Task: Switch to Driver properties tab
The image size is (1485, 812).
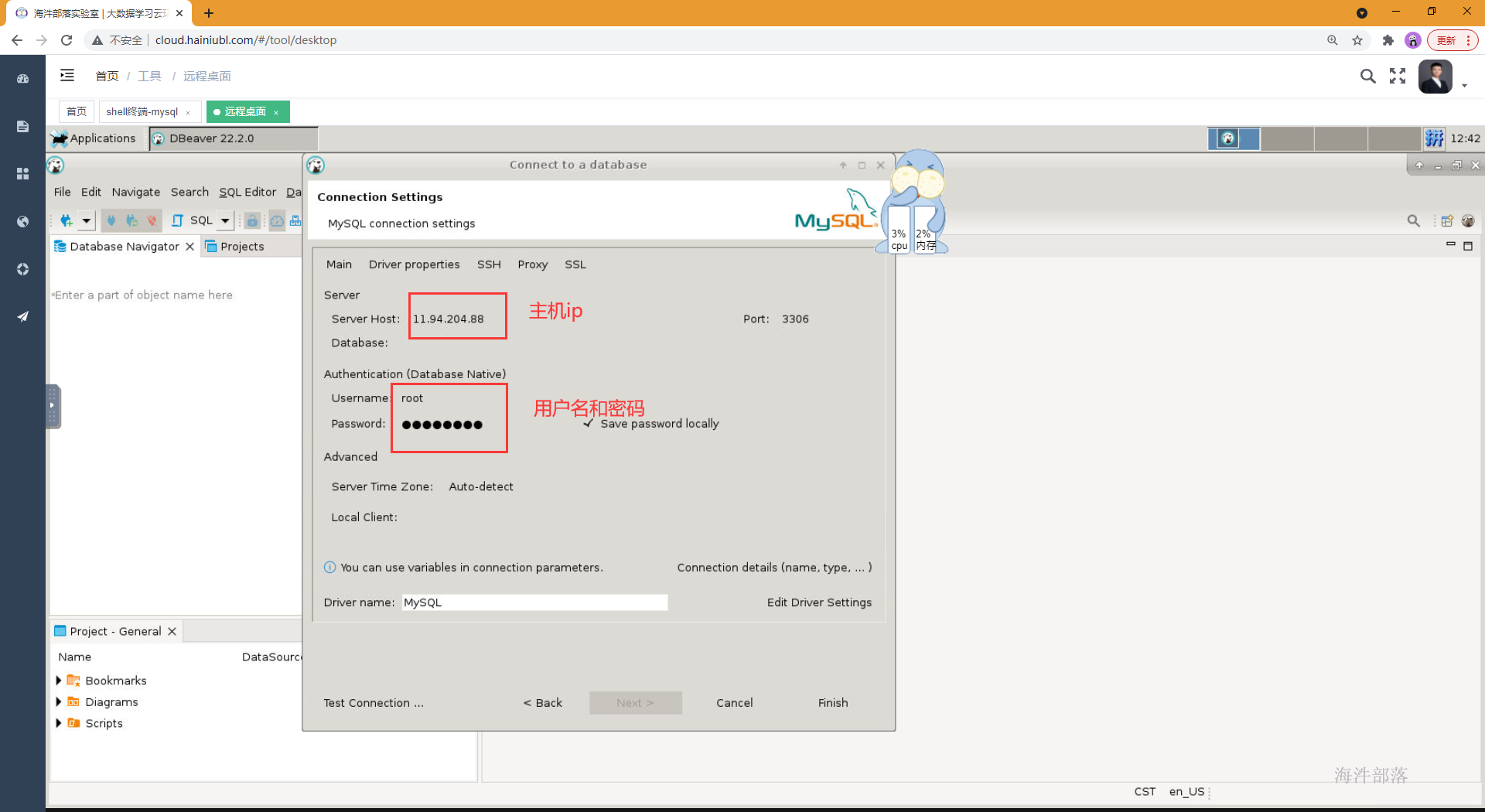Action: coord(414,264)
